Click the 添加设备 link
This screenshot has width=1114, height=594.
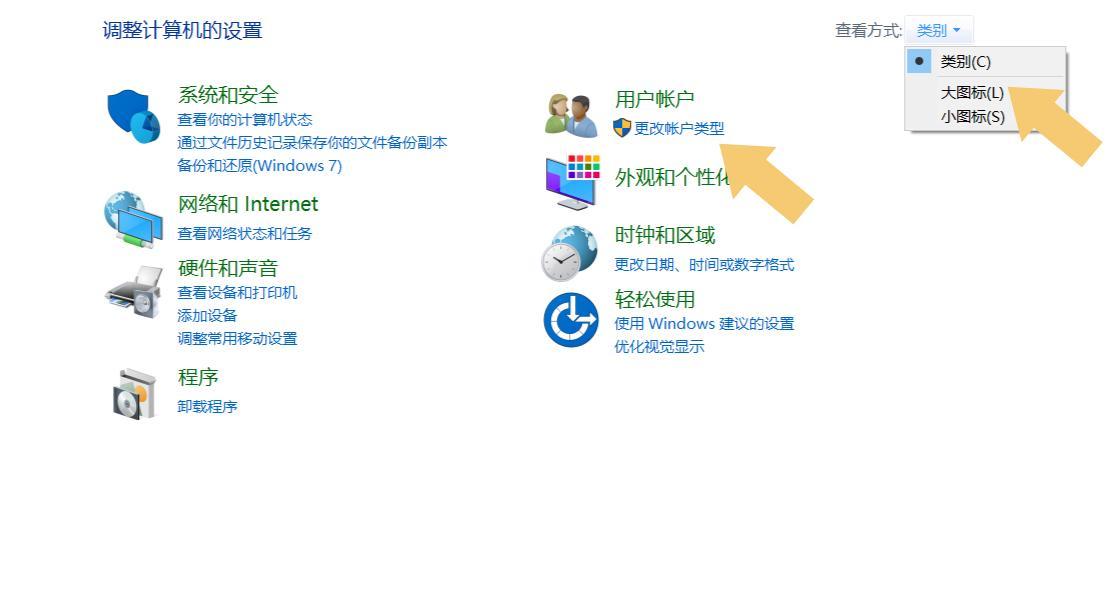click(x=207, y=315)
